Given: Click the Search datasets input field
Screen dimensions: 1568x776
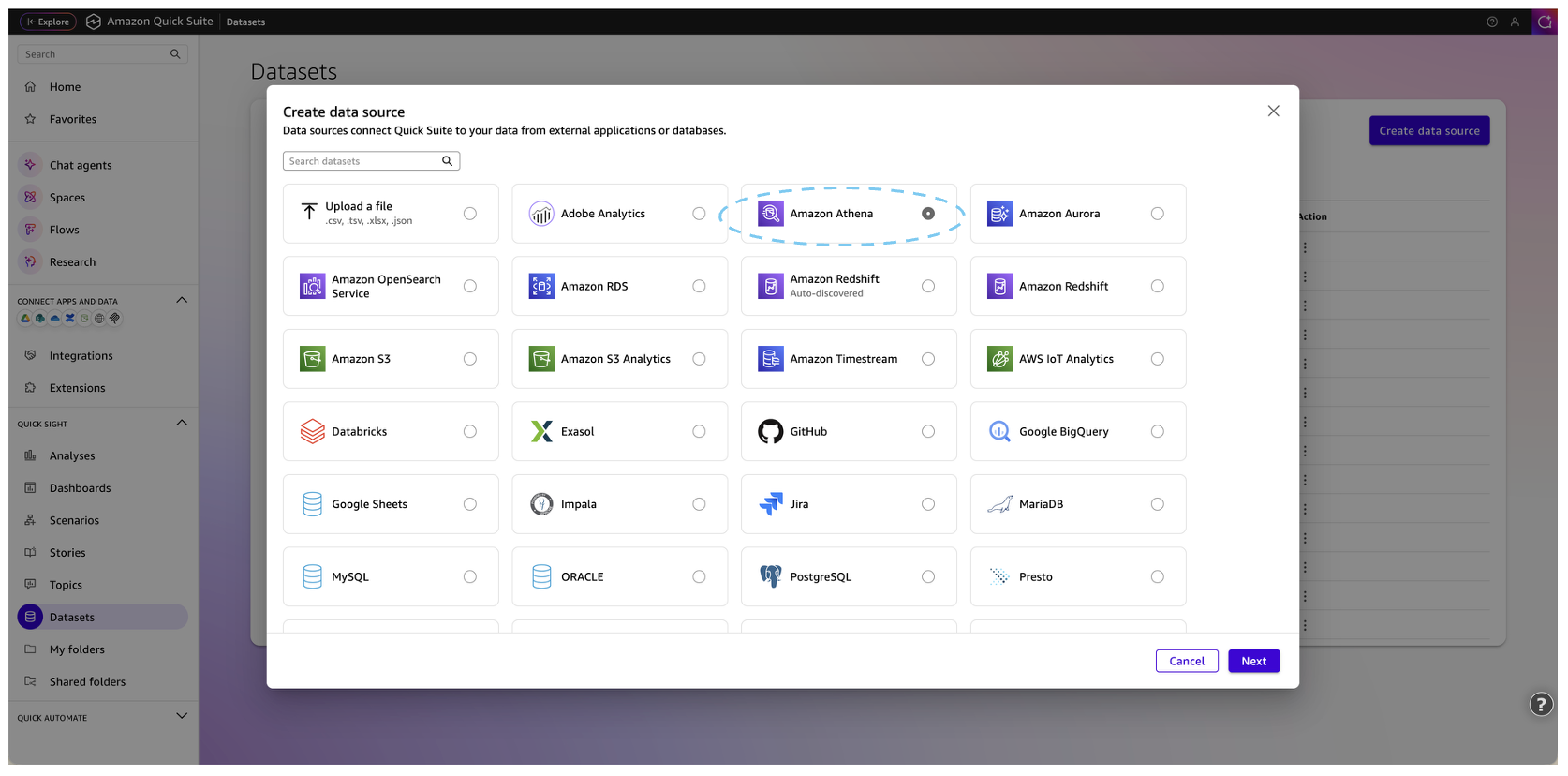Looking at the screenshot, I should pos(371,161).
